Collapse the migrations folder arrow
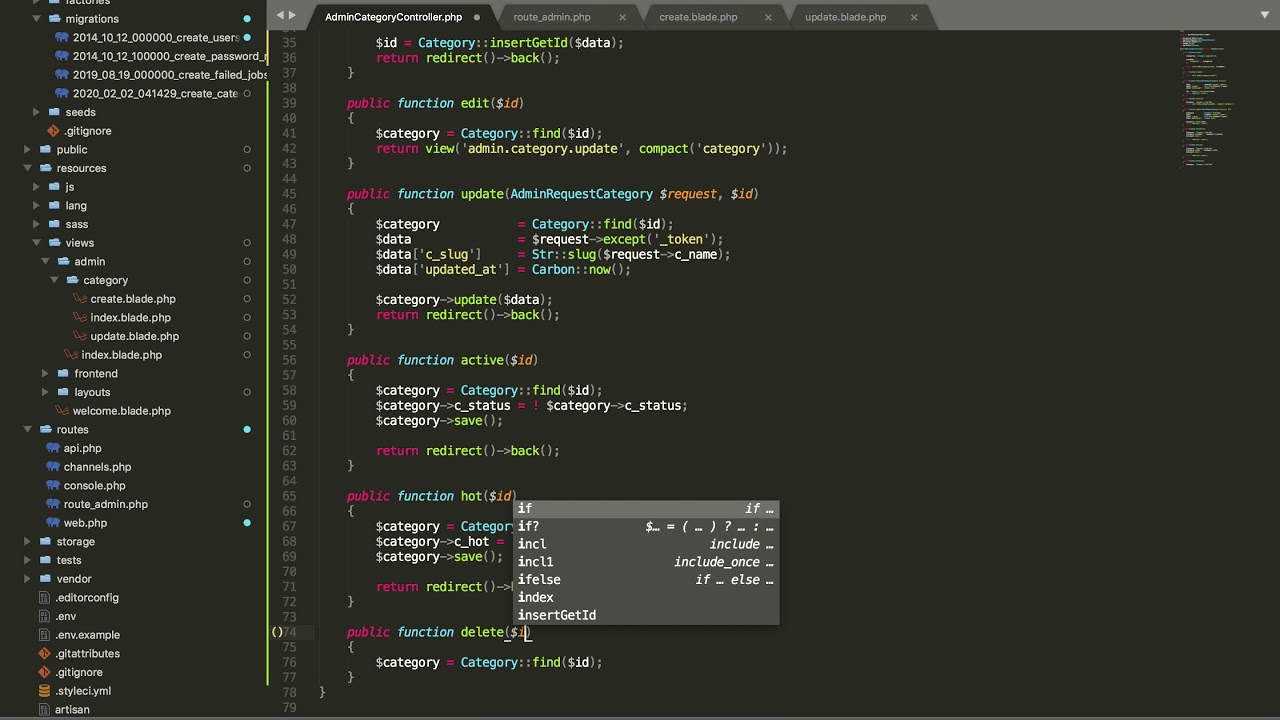Image resolution: width=1280 pixels, height=720 pixels. click(37, 19)
